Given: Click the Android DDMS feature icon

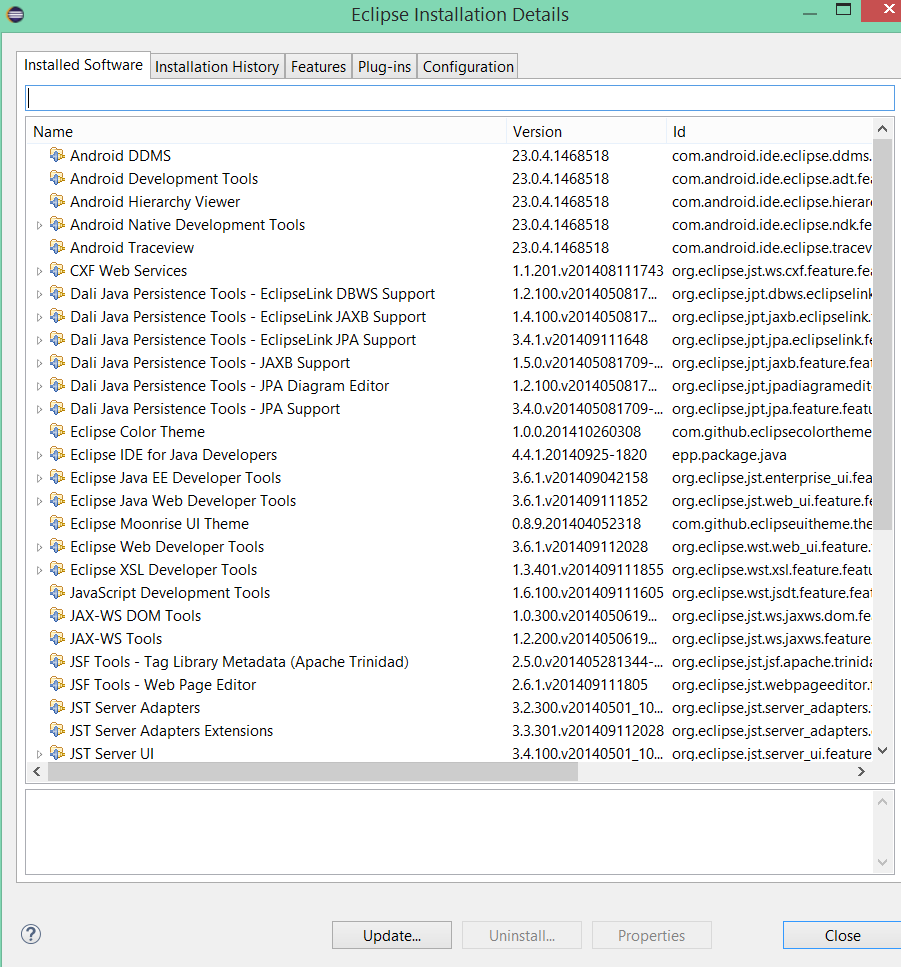Looking at the screenshot, I should tap(57, 155).
